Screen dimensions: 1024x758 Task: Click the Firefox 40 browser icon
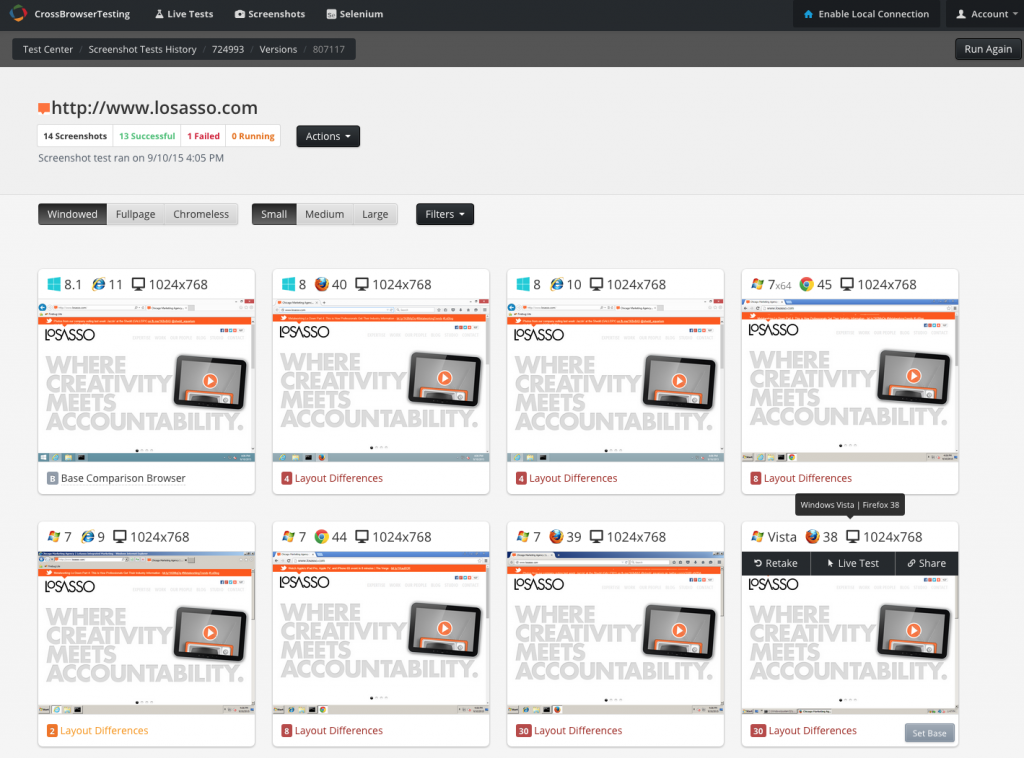pos(321,284)
